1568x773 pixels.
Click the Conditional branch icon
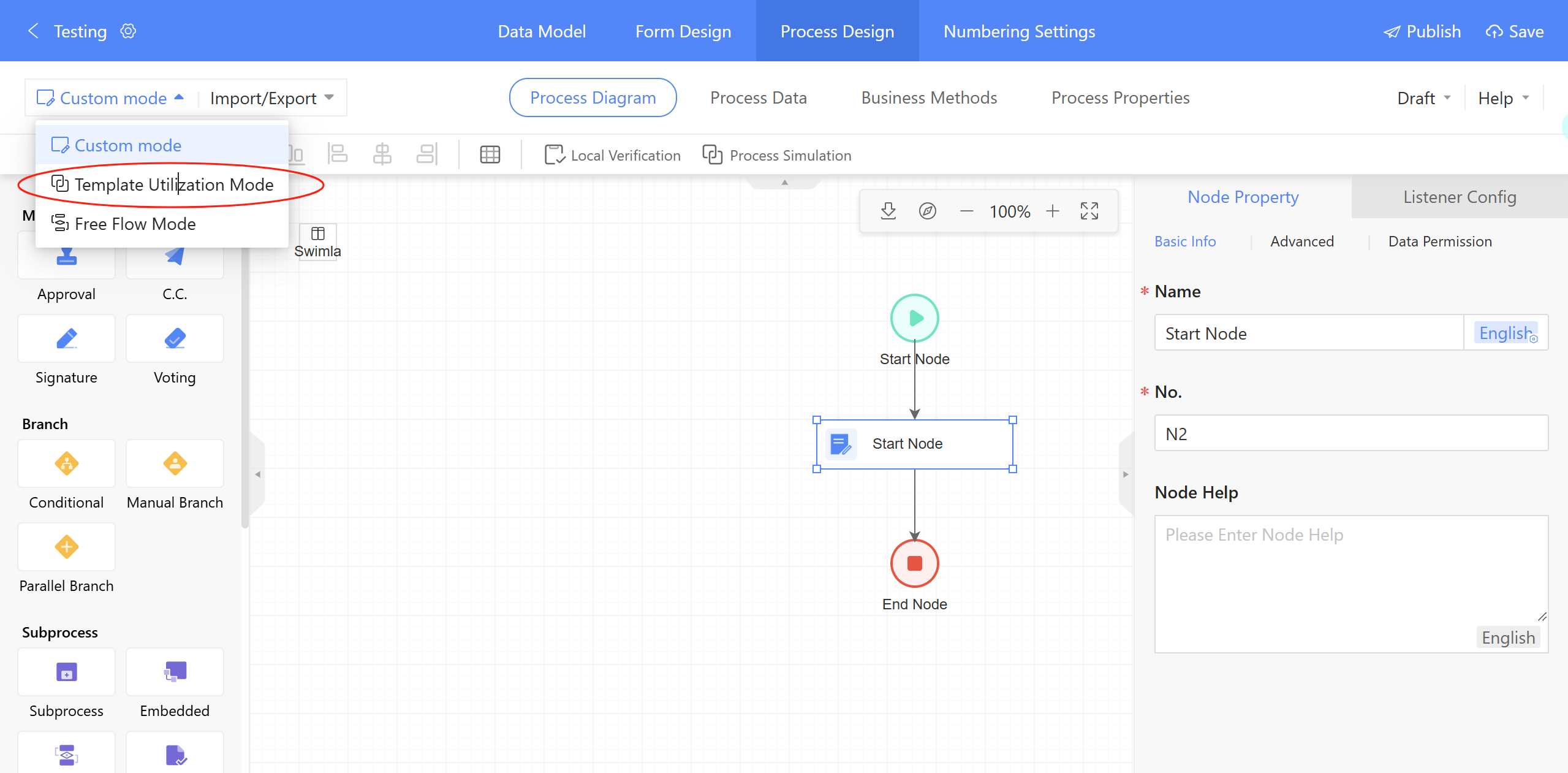(66, 464)
